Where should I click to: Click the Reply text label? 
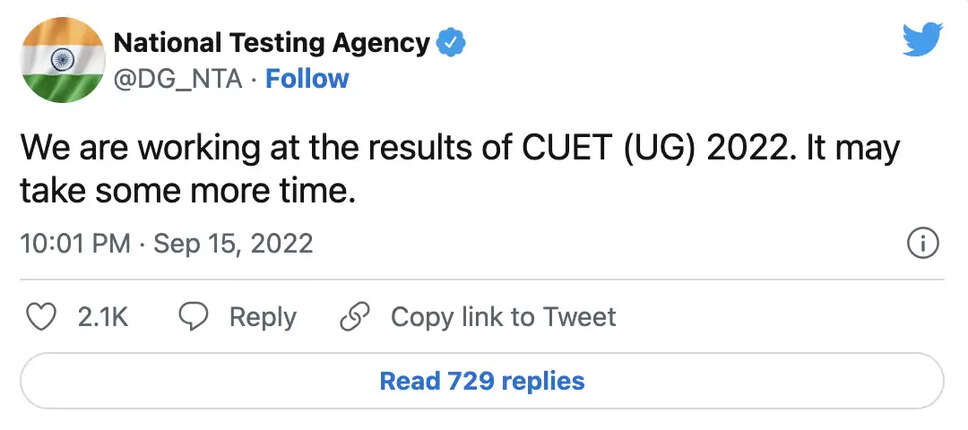262,317
